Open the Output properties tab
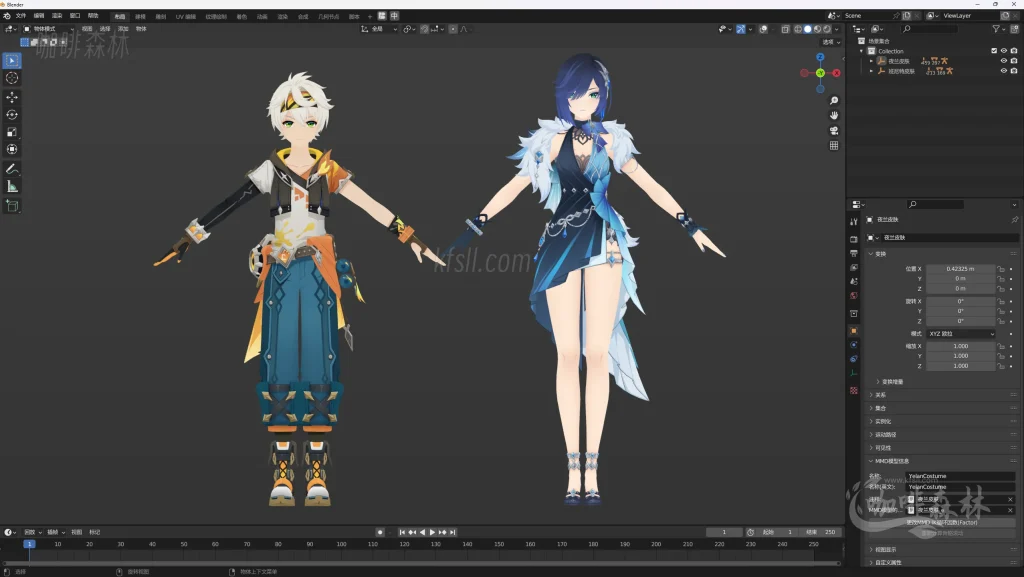This screenshot has width=1024, height=577. coord(854,253)
